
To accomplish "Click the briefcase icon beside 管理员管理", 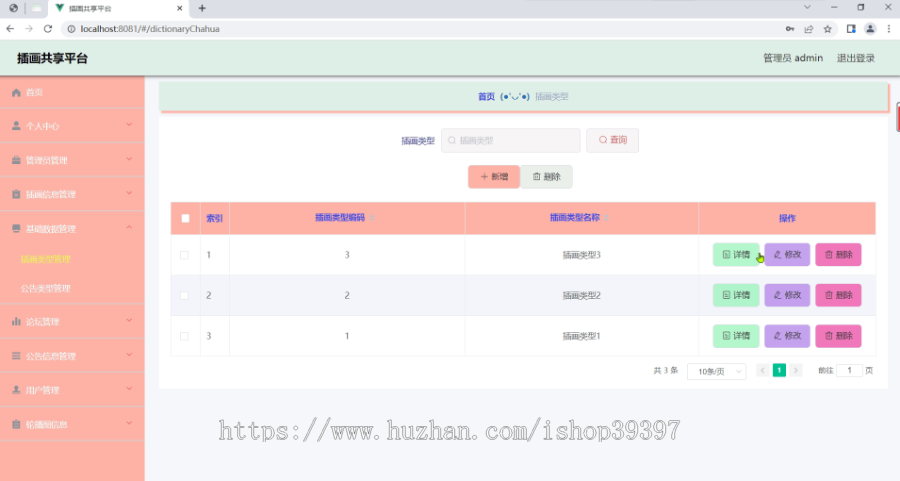I will [16, 160].
